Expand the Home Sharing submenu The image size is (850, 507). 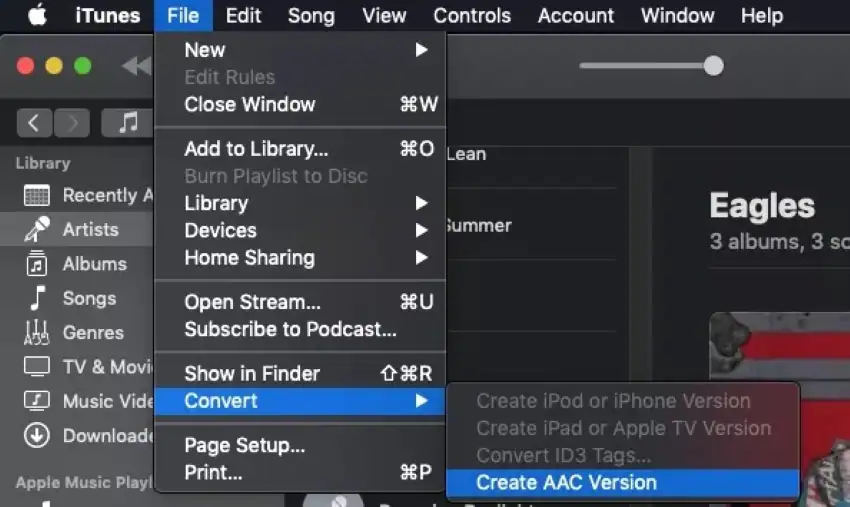coord(300,258)
